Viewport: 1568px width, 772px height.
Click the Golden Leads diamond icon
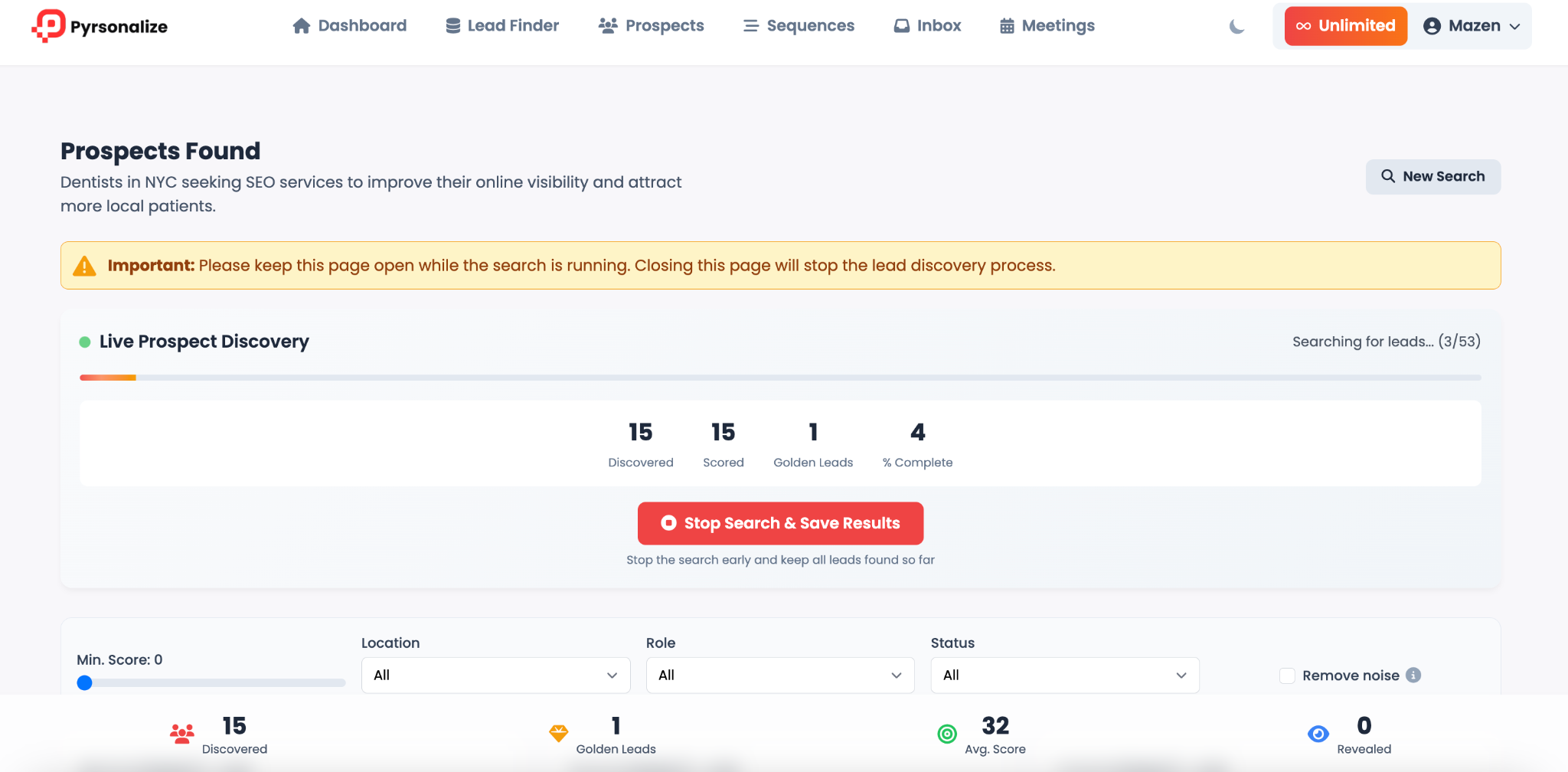click(x=559, y=733)
